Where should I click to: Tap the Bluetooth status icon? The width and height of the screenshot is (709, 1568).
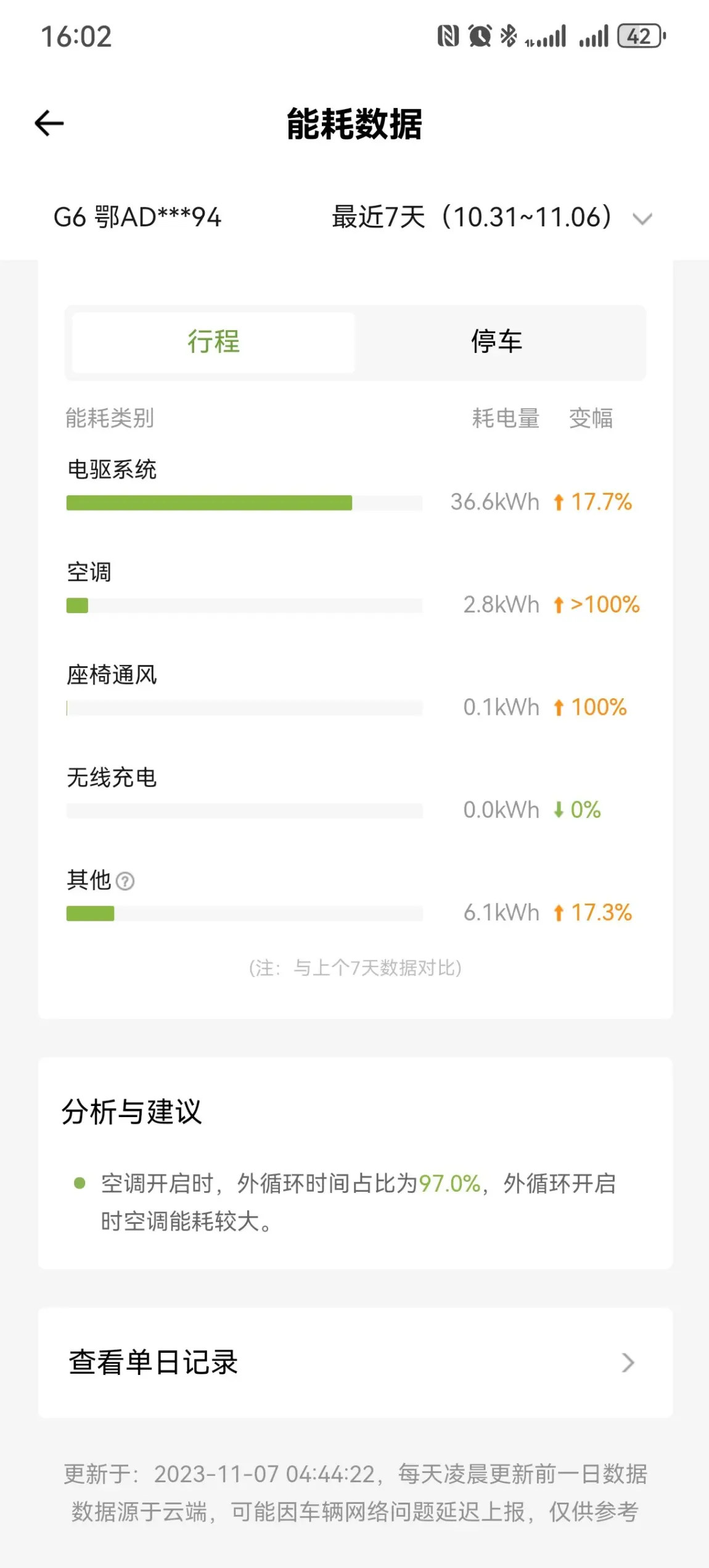(x=509, y=36)
